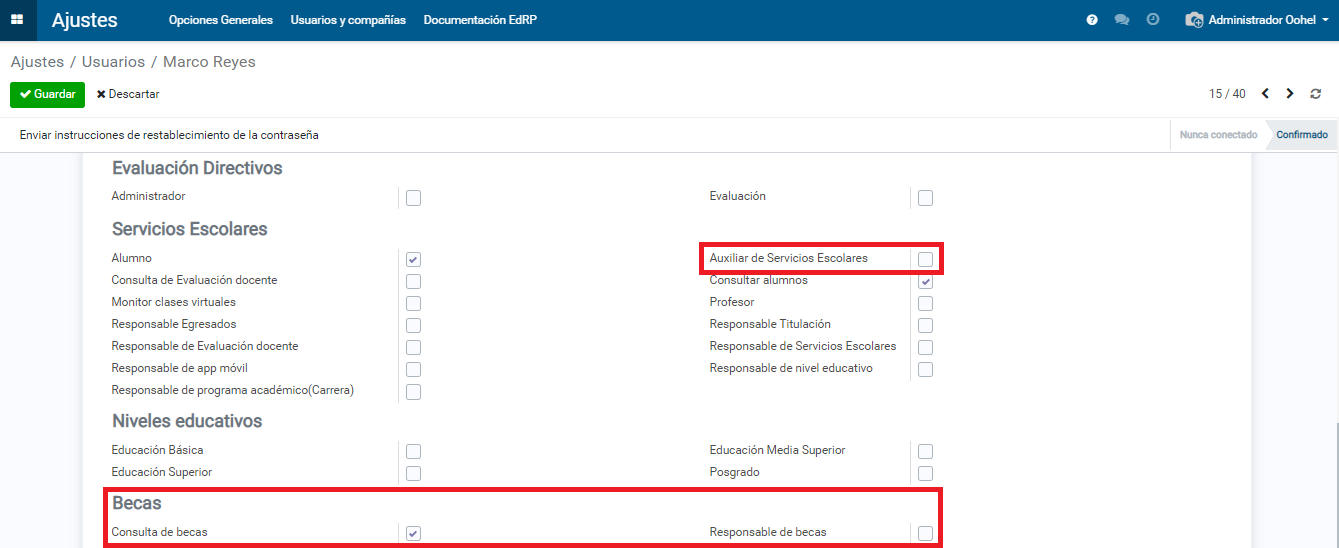
Task: Open the Opciones Generales menu
Action: click(220, 20)
